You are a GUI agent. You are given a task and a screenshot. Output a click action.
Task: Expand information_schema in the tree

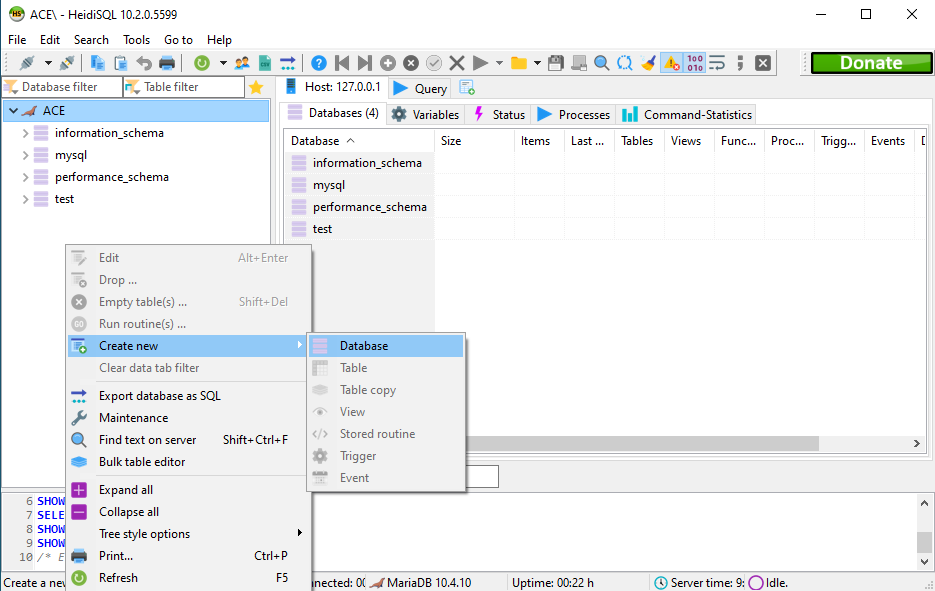[25, 133]
